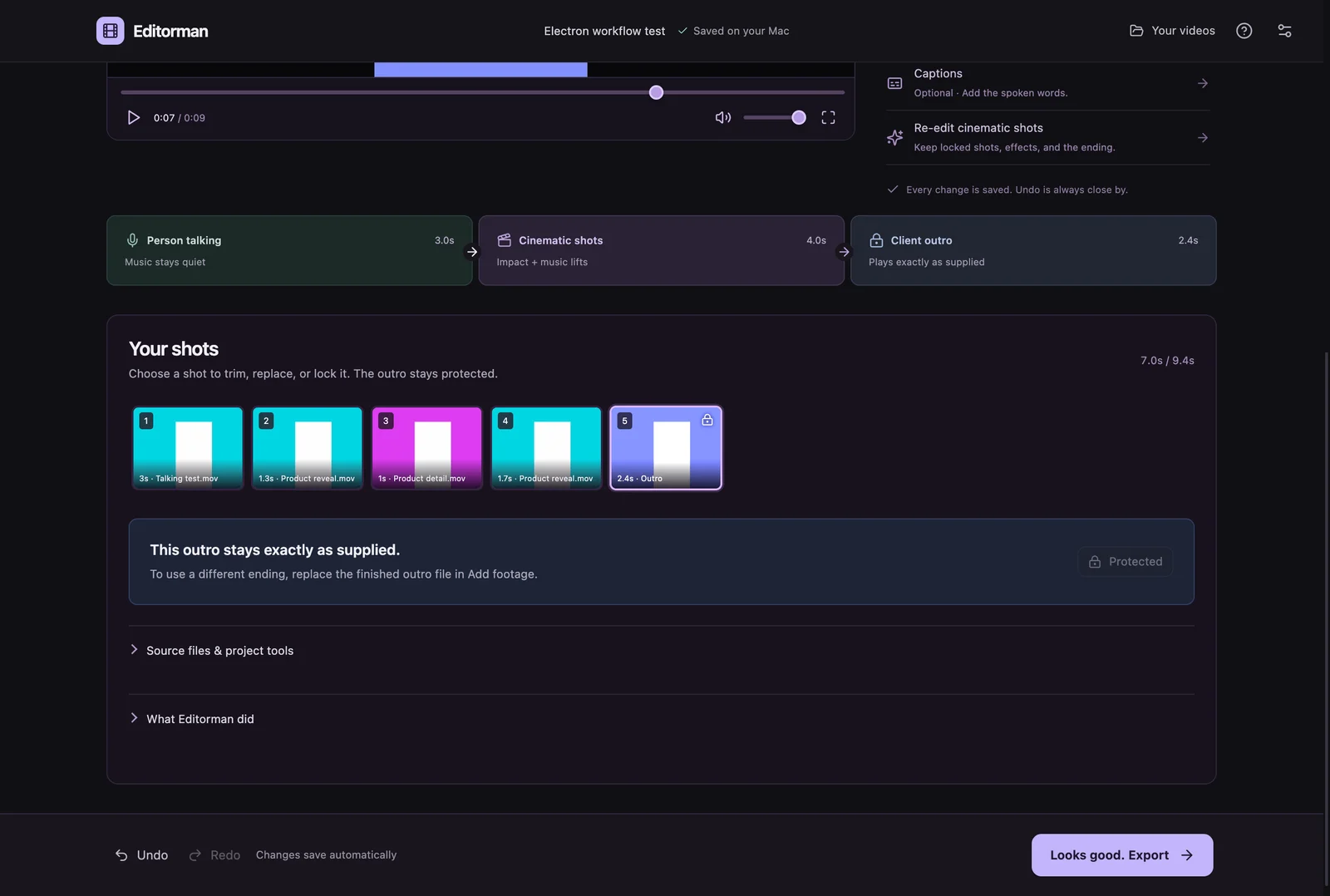Click Looks good. Export button
The height and width of the screenshot is (896, 1330).
tap(1122, 855)
